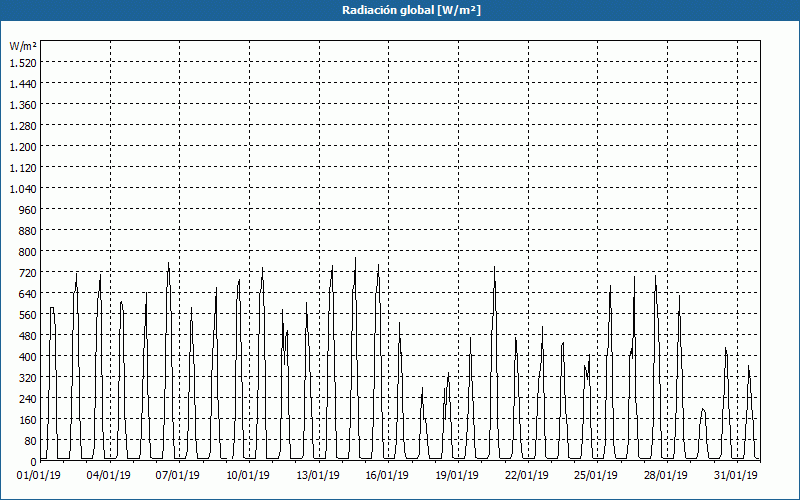The width and height of the screenshot is (800, 500).
Task: Click the 80 y-axis label
Action: pos(31,441)
